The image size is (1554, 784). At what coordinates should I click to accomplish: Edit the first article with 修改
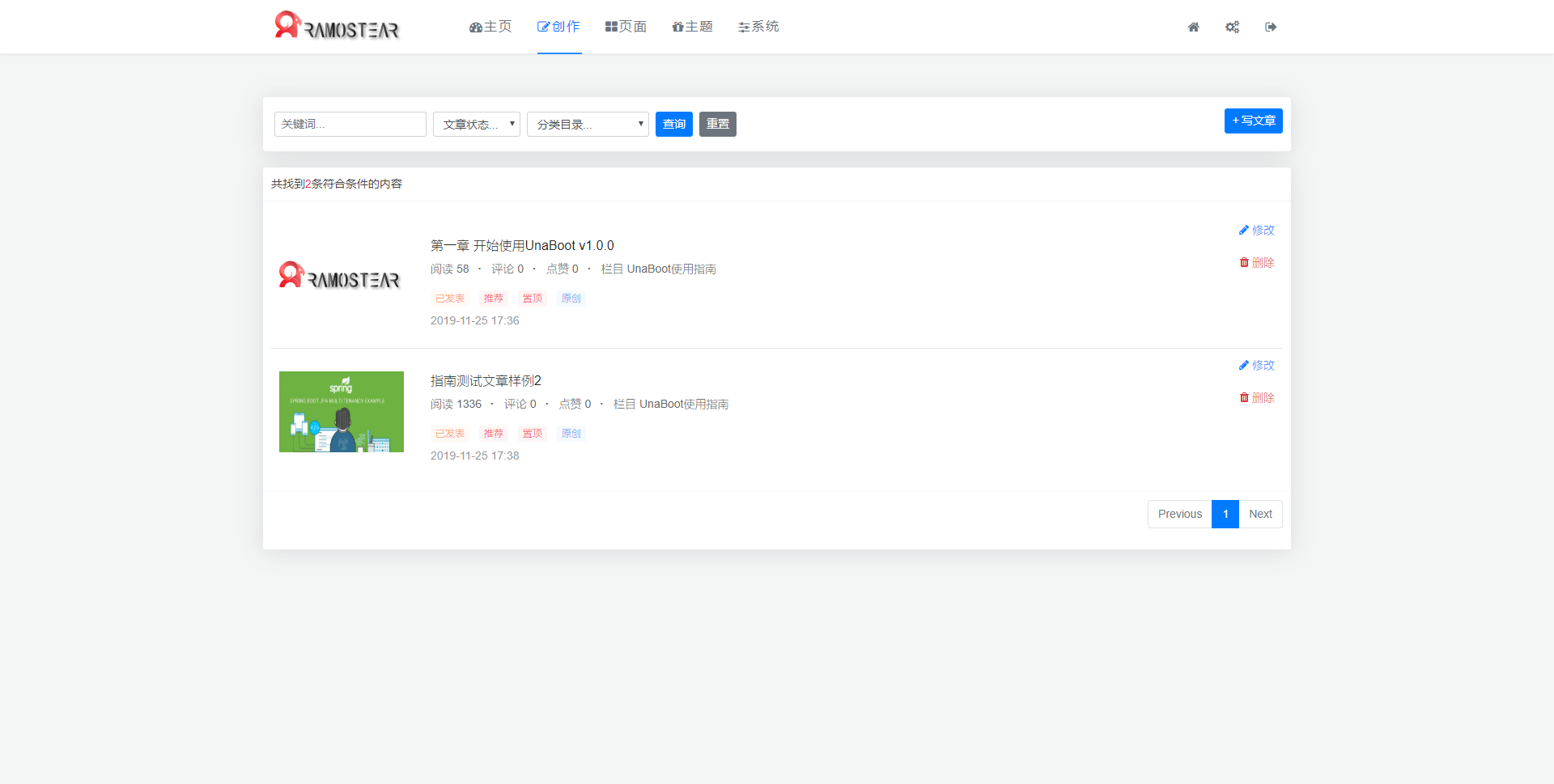pyautogui.click(x=1257, y=231)
